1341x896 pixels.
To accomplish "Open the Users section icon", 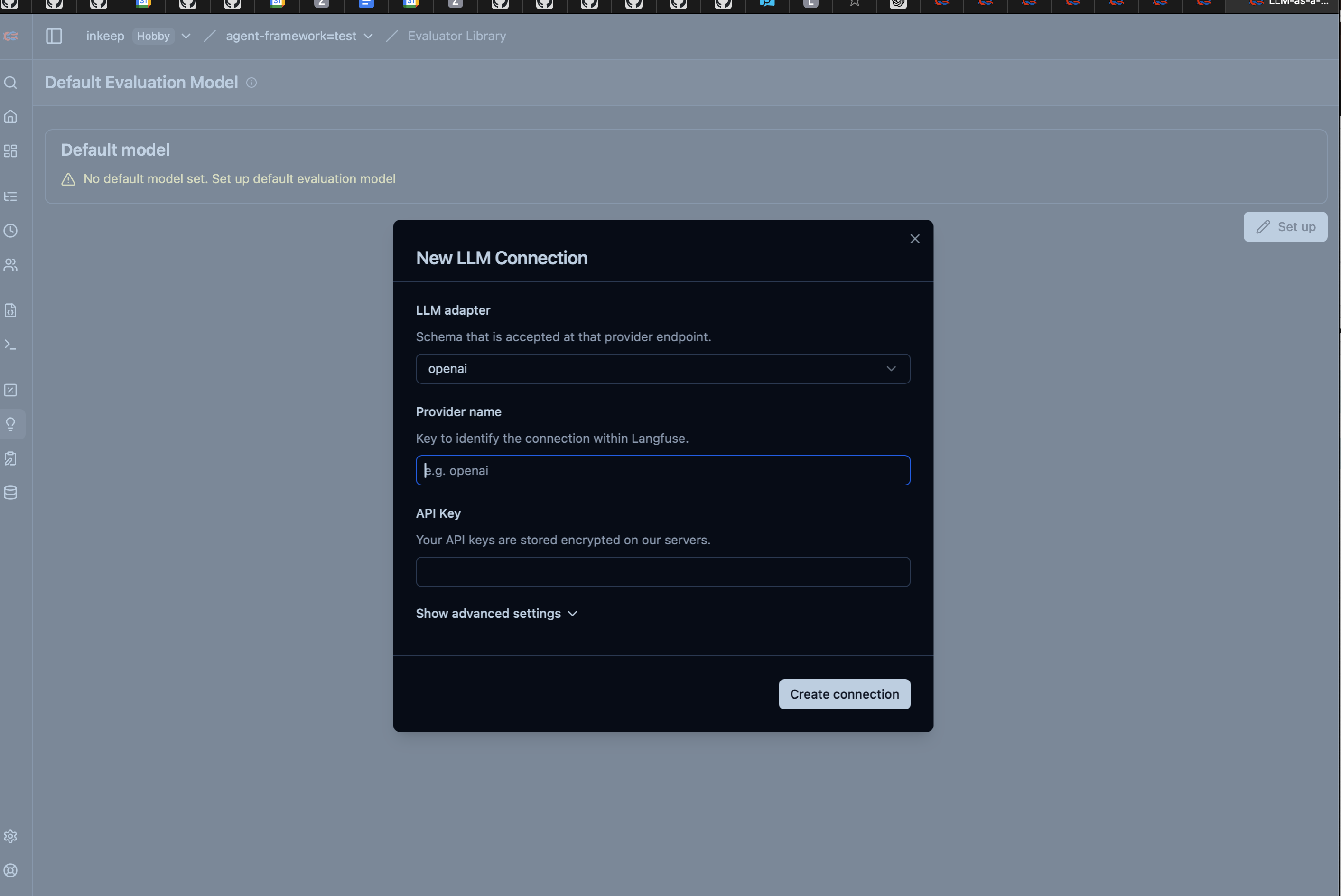I will tap(10, 264).
